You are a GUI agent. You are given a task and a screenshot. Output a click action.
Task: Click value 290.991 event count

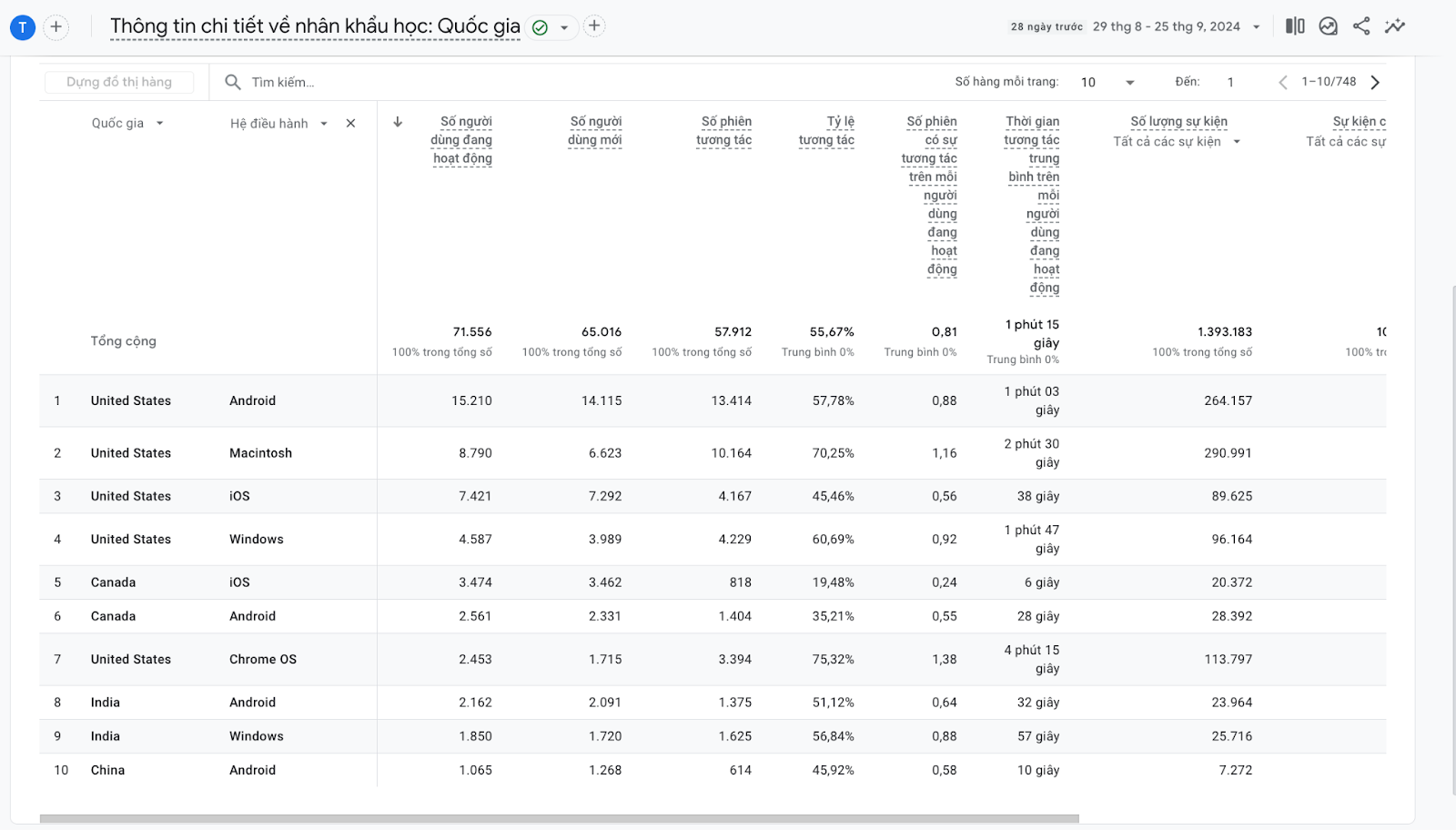coord(1228,453)
